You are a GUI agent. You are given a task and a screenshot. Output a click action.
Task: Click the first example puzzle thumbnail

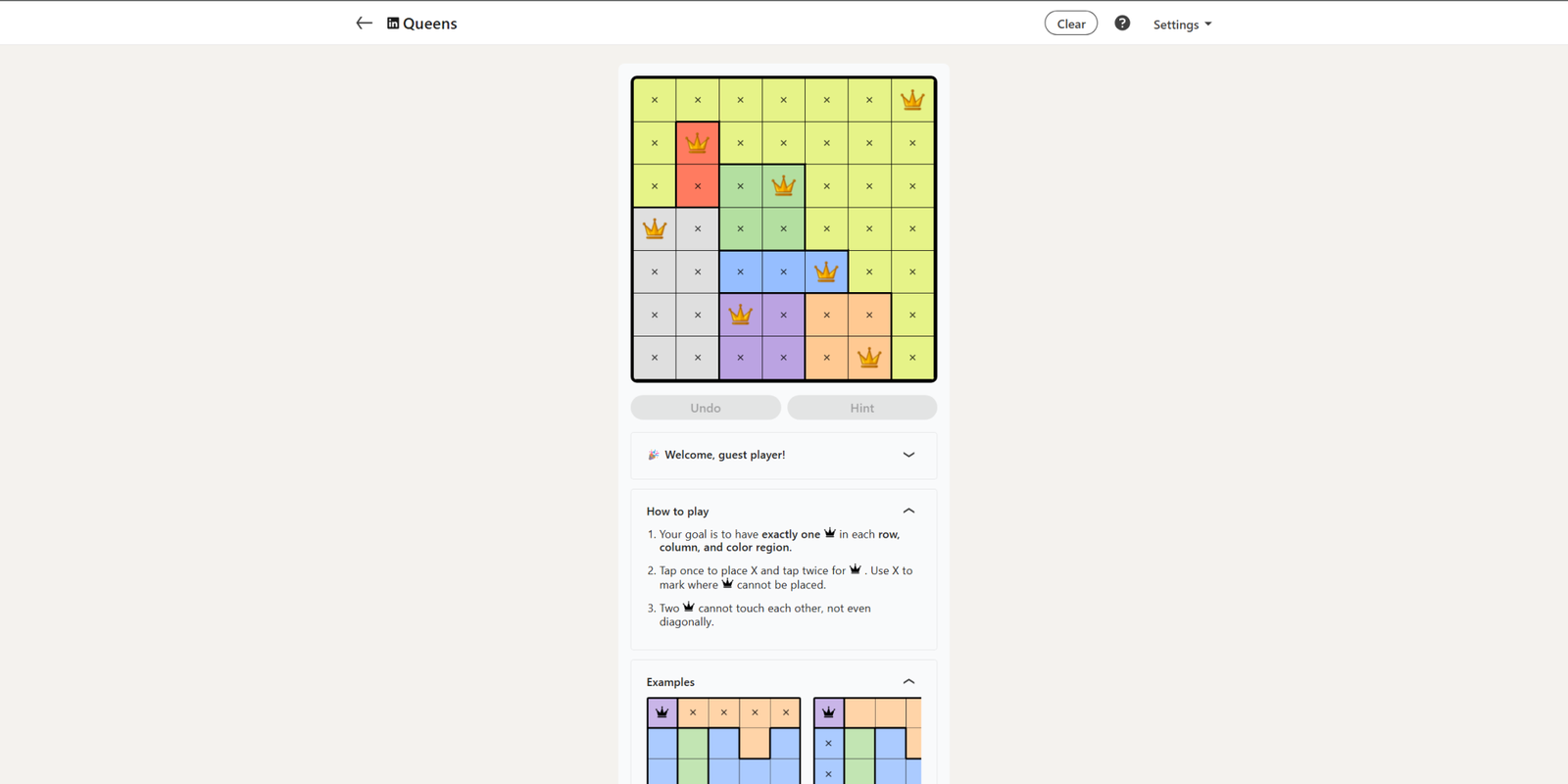click(x=723, y=740)
